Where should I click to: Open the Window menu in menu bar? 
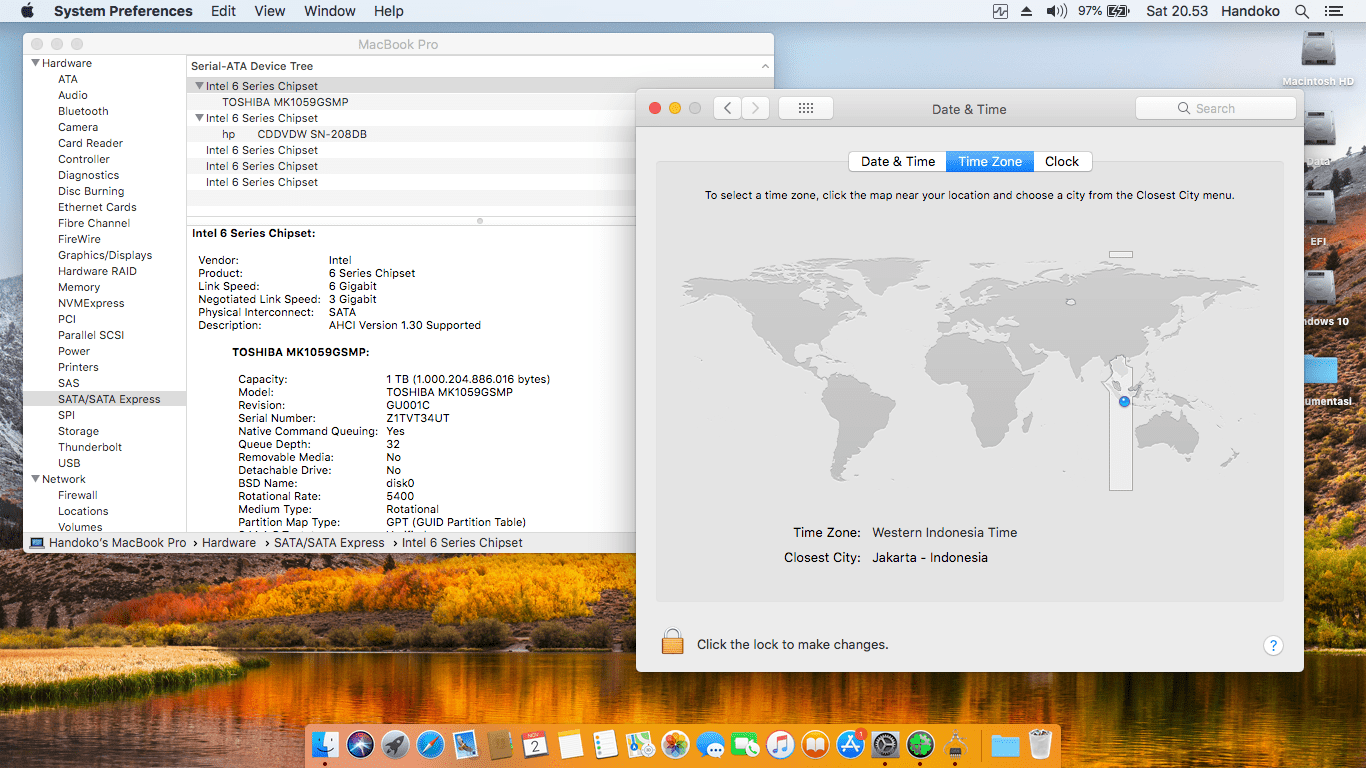coord(329,11)
